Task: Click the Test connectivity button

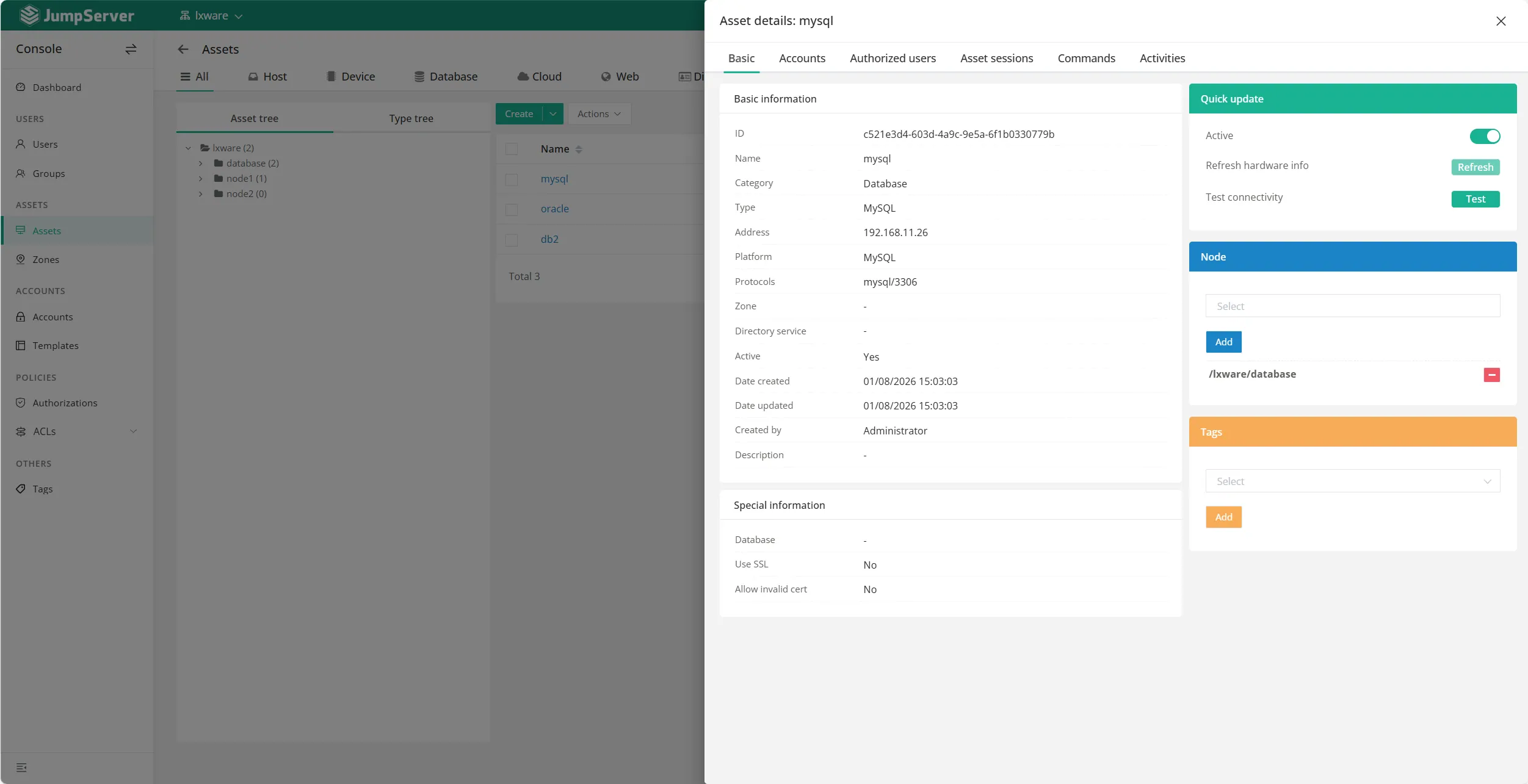Action: [x=1475, y=199]
